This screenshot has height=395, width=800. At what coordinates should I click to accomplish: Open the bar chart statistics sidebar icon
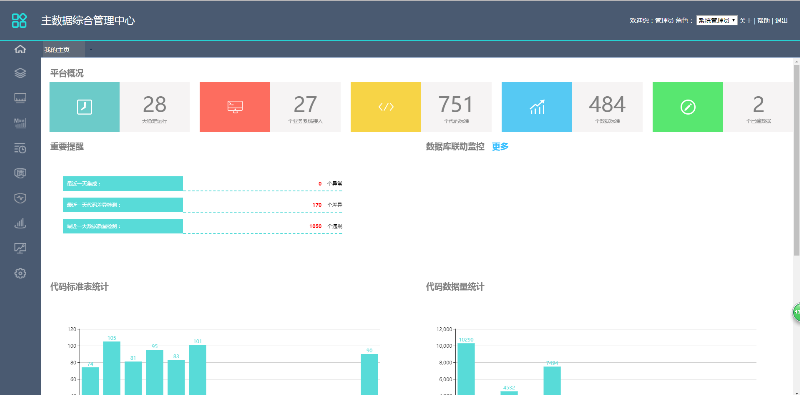pos(20,223)
